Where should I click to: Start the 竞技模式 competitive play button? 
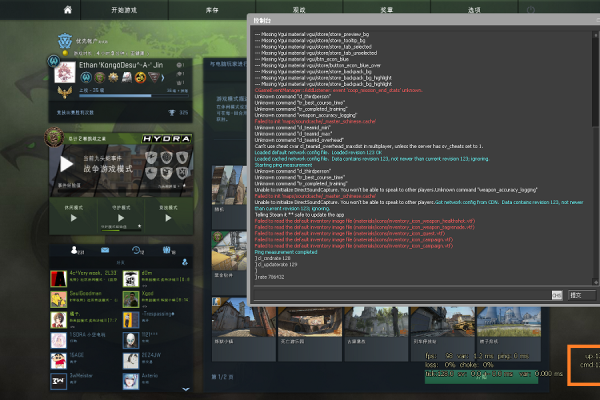[x=168, y=218]
